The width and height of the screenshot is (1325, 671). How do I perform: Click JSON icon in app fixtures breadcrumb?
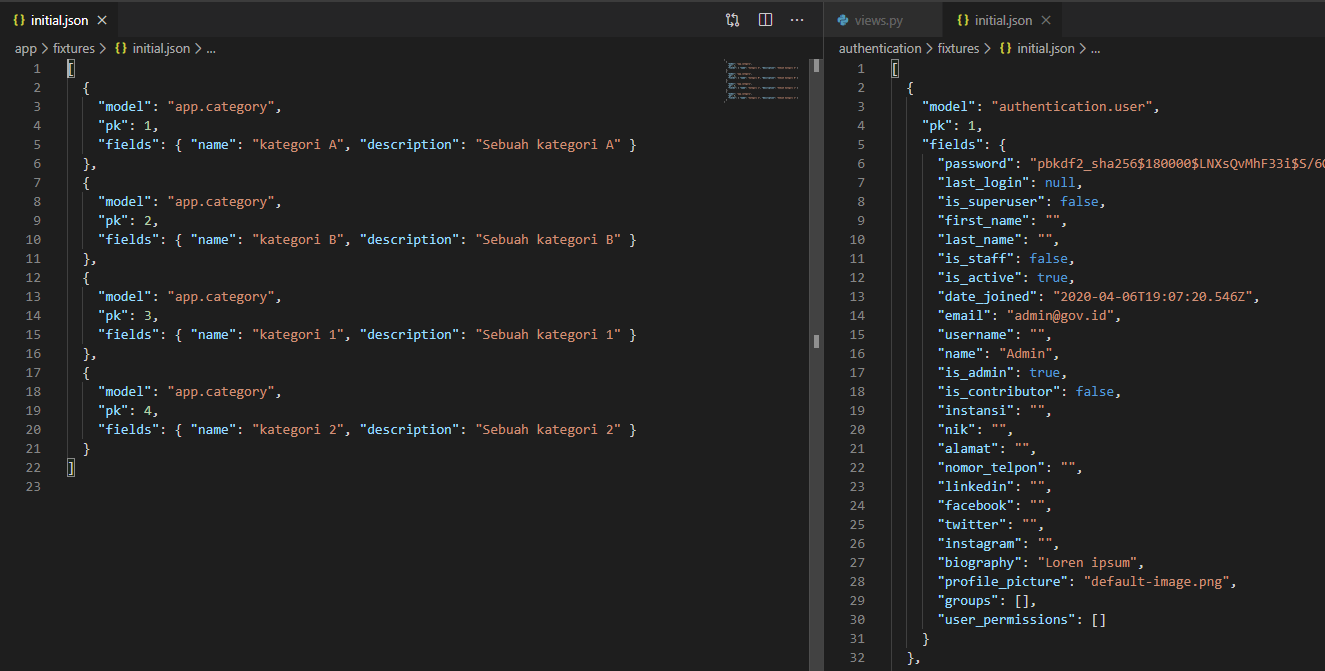(121, 48)
